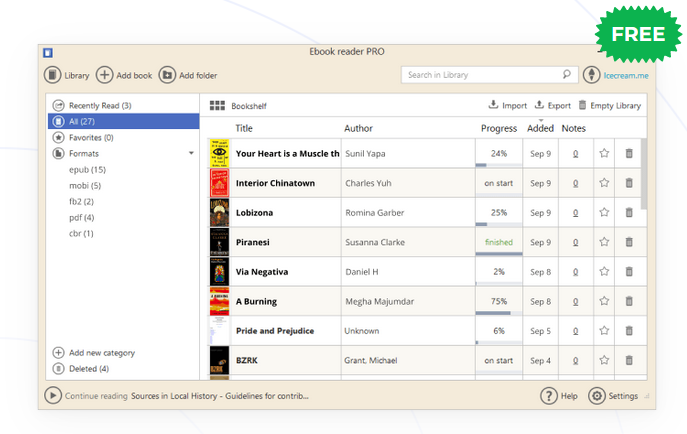This screenshot has width=687, height=434.
Task: Delete A Burning via trash icon
Action: (629, 301)
